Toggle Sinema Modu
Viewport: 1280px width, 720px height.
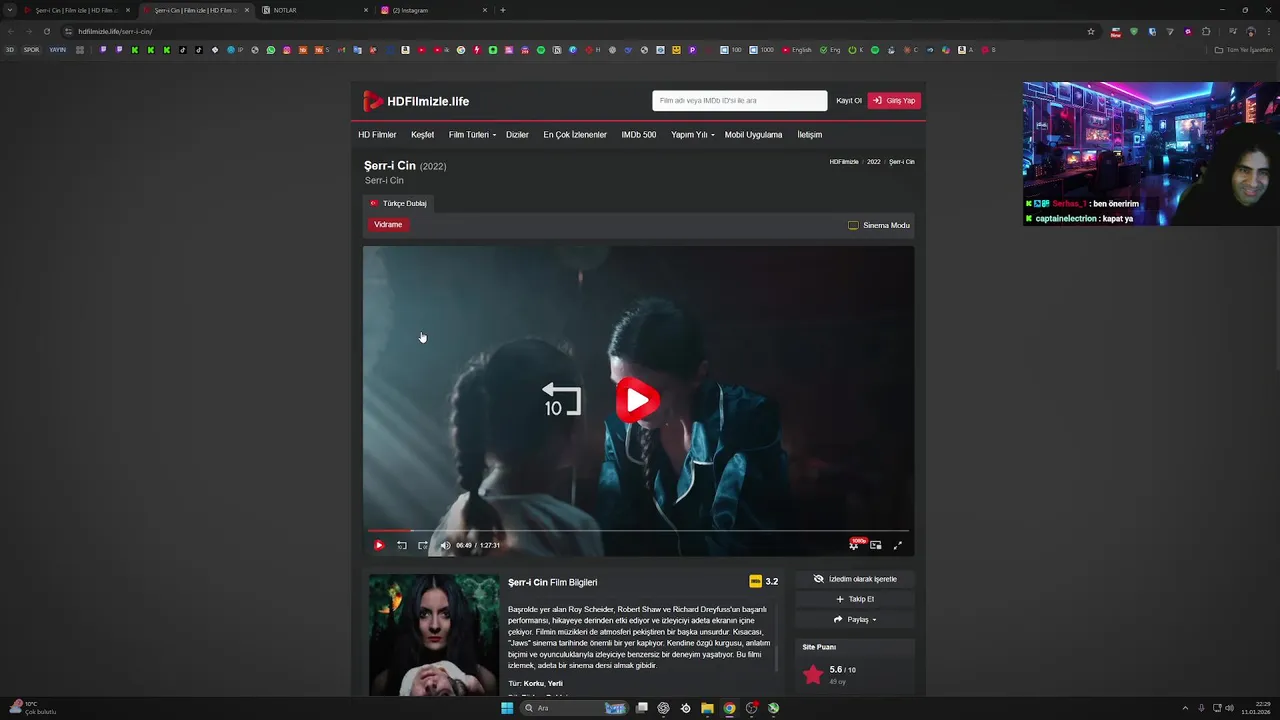tap(879, 225)
